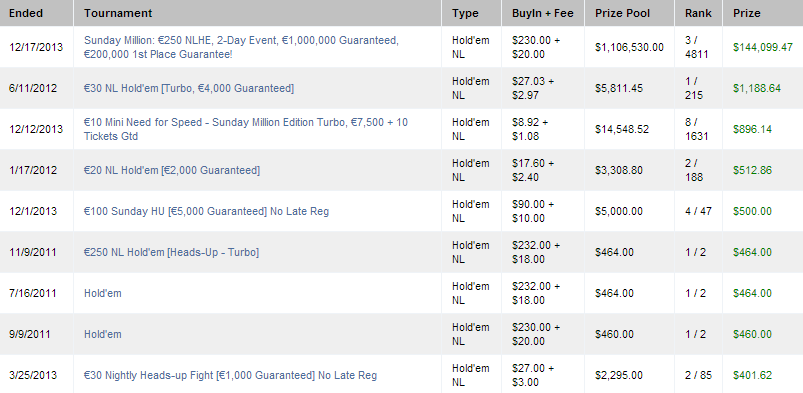Select the $144,099.47 prize cell

tap(763, 47)
